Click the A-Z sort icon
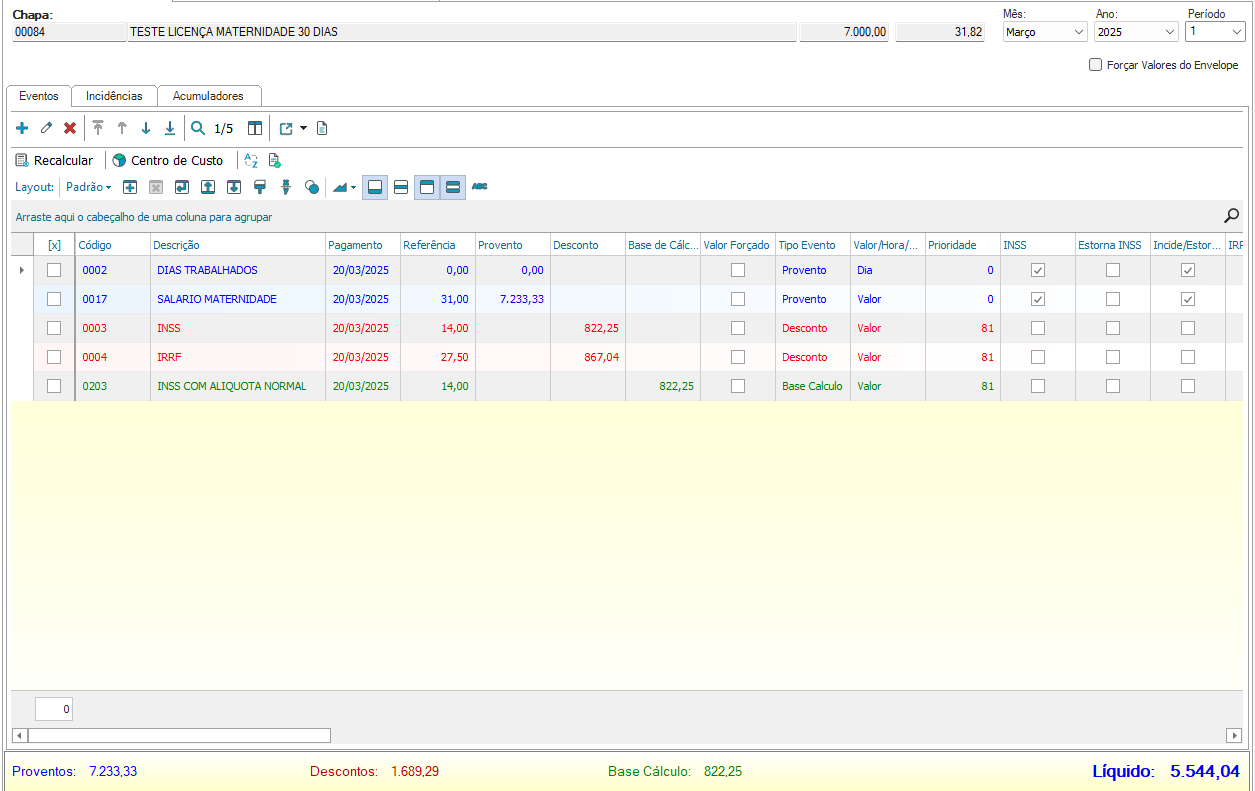 tap(251, 160)
